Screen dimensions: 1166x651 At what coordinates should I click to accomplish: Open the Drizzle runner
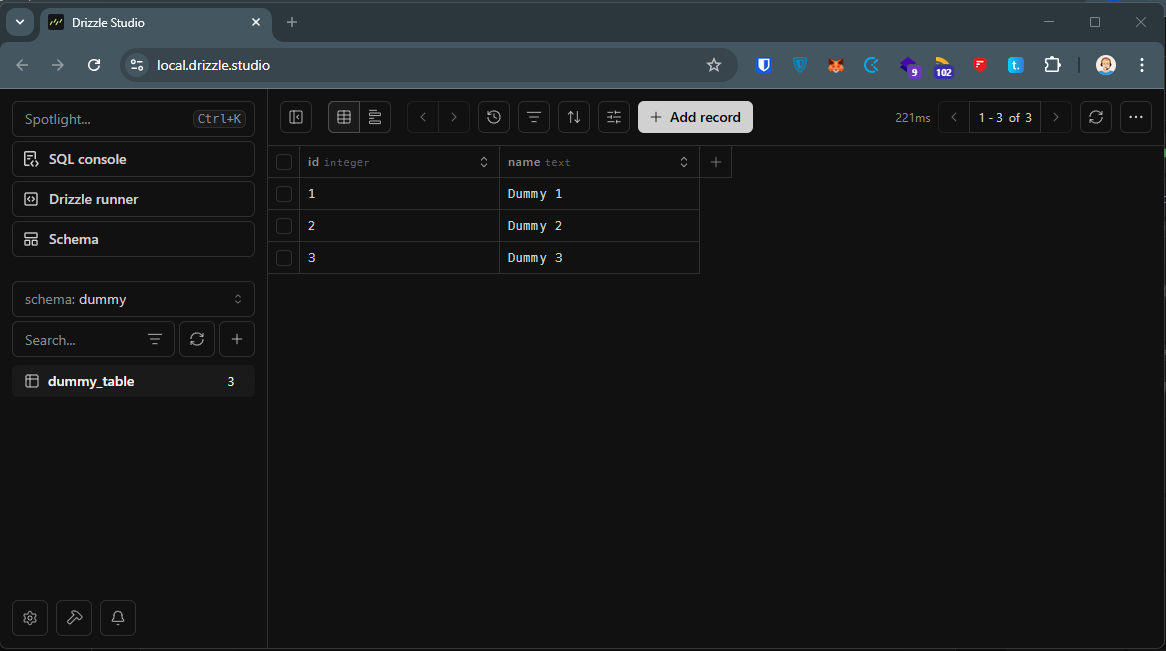click(x=133, y=199)
